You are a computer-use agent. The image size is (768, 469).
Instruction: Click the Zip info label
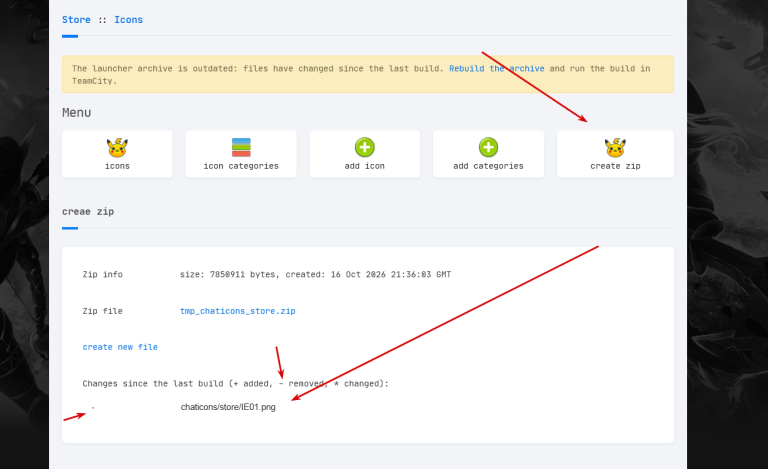(102, 275)
